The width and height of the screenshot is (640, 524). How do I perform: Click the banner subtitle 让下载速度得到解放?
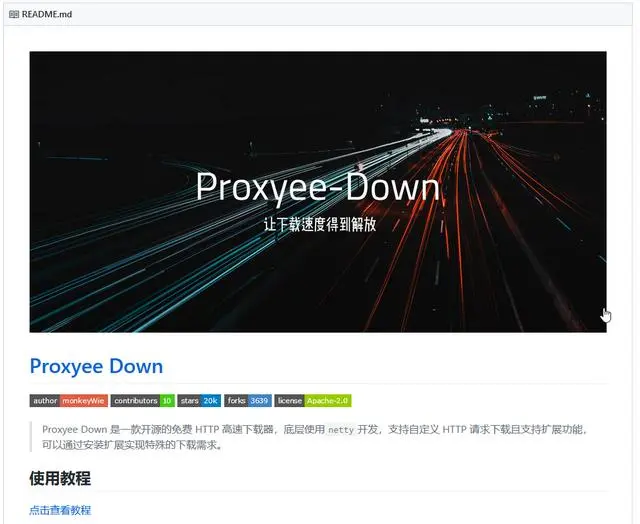tap(320, 224)
